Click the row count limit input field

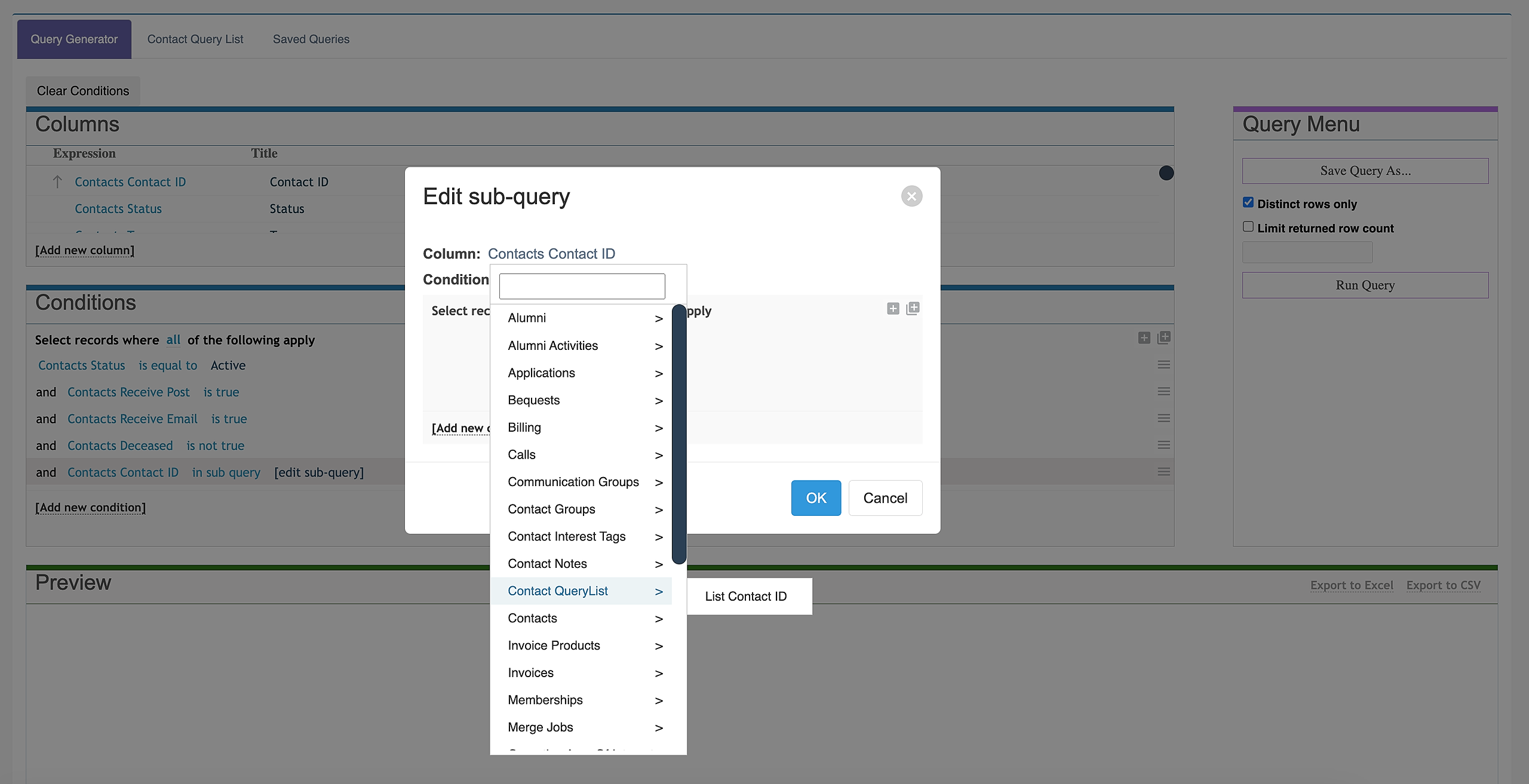pos(1307,253)
